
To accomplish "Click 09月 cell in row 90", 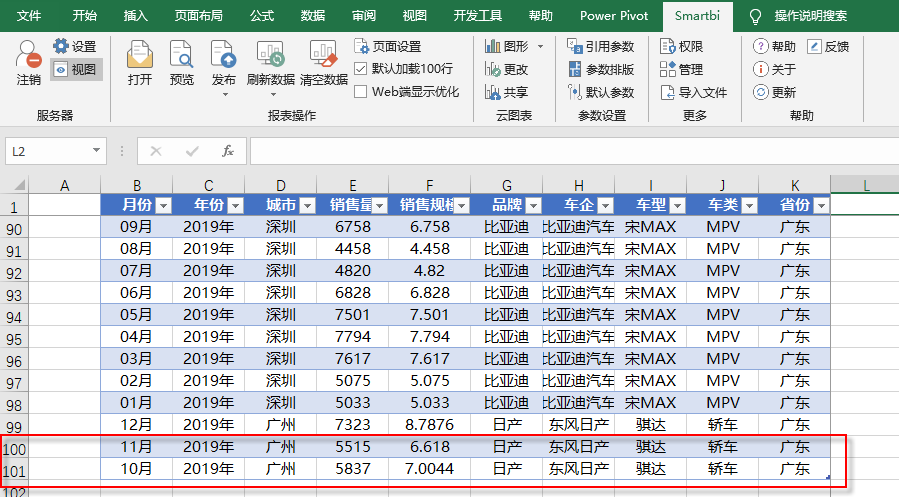I will [x=136, y=227].
